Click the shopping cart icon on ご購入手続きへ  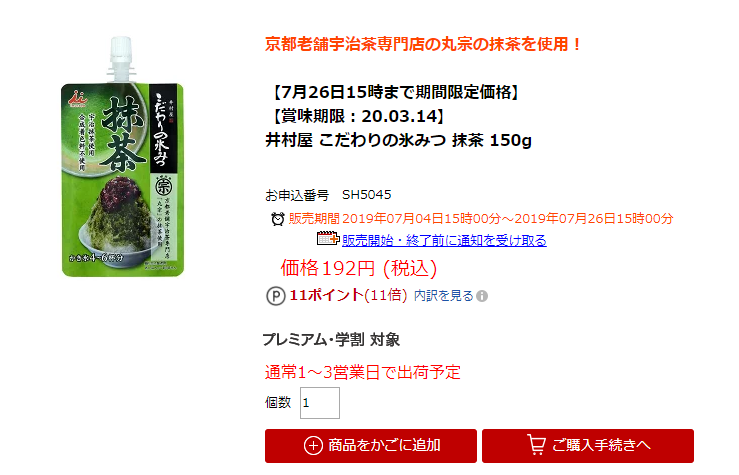point(536,444)
